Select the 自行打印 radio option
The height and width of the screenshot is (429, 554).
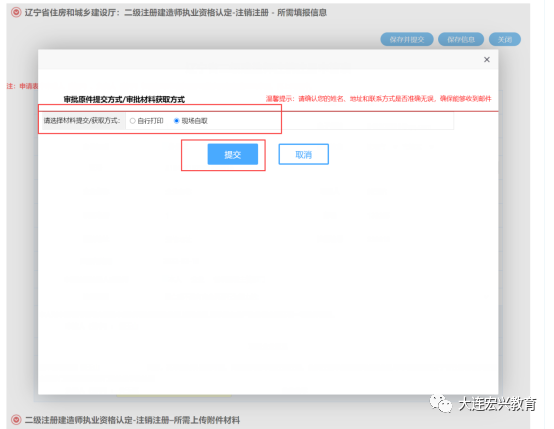[132, 121]
